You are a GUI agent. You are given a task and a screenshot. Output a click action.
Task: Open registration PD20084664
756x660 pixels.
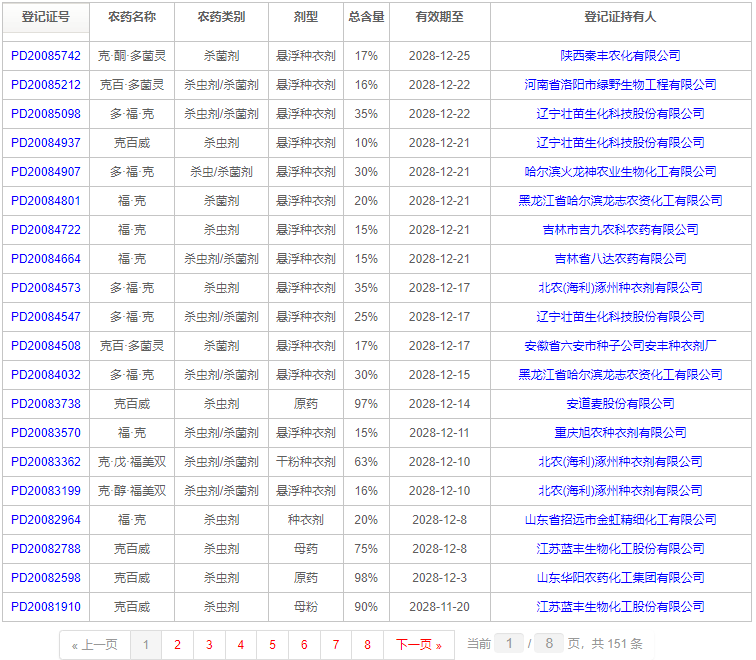(x=46, y=259)
